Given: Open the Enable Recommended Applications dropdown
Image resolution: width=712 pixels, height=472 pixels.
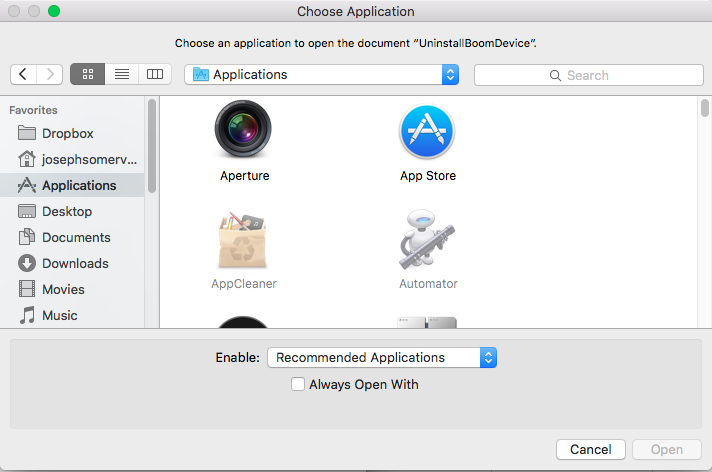Looking at the screenshot, I should coord(382,358).
